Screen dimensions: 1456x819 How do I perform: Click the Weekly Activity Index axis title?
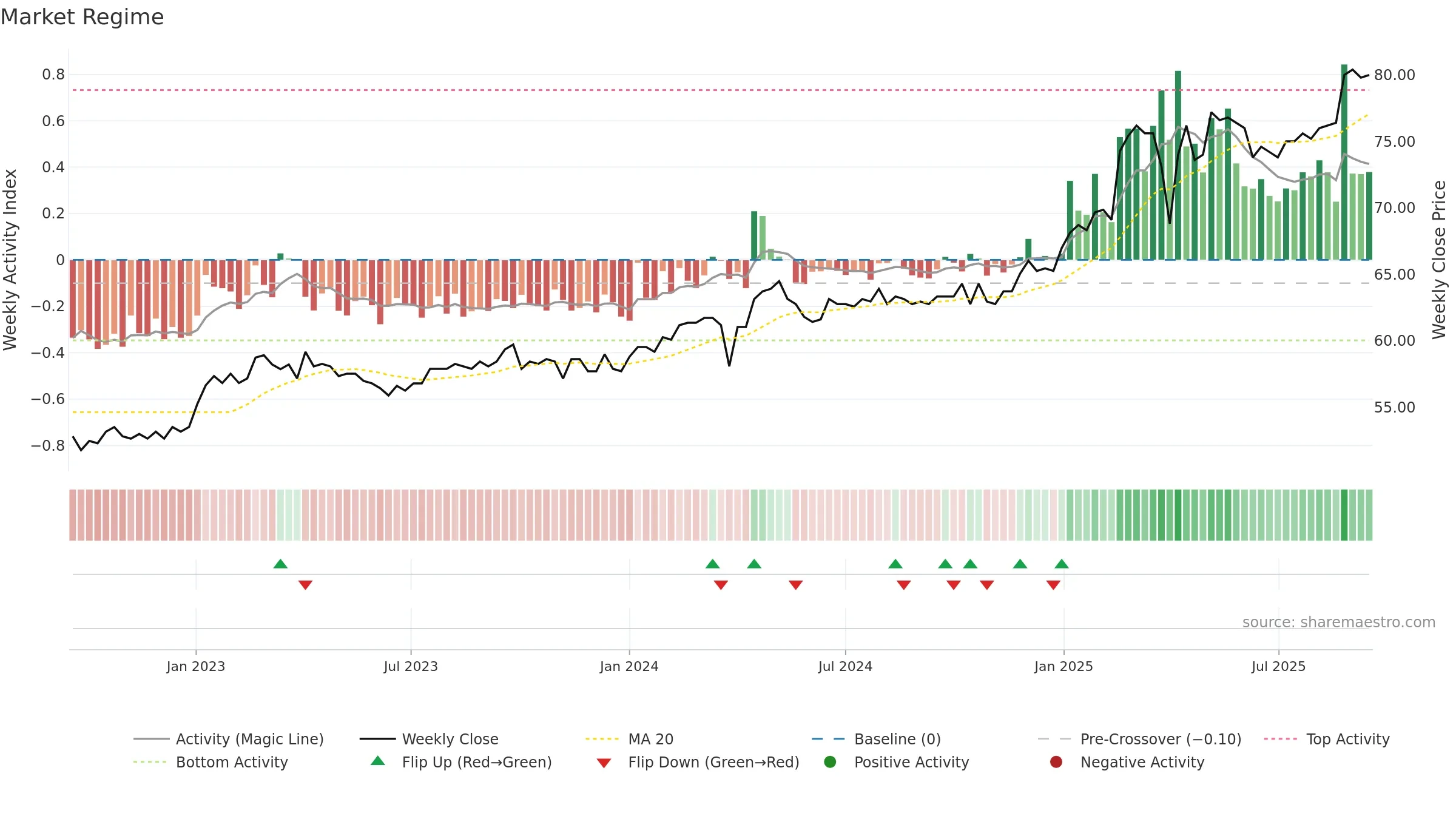click(x=10, y=260)
